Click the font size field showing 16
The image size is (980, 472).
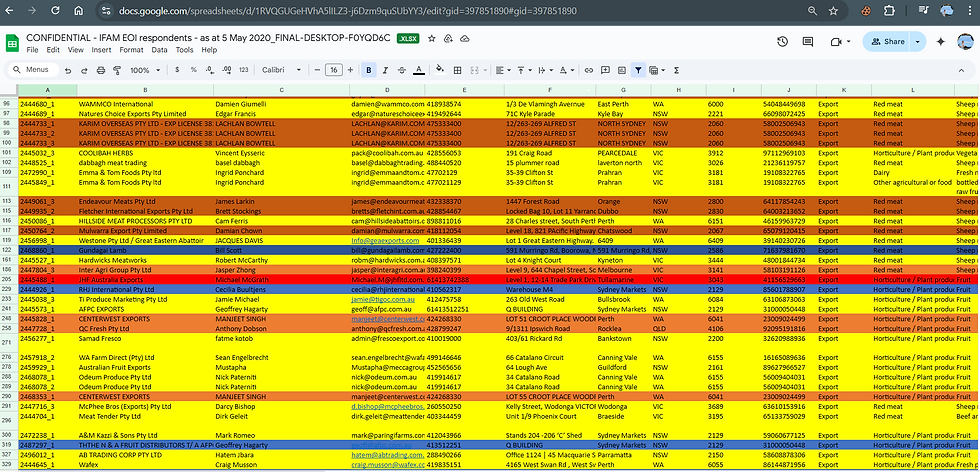tap(334, 70)
